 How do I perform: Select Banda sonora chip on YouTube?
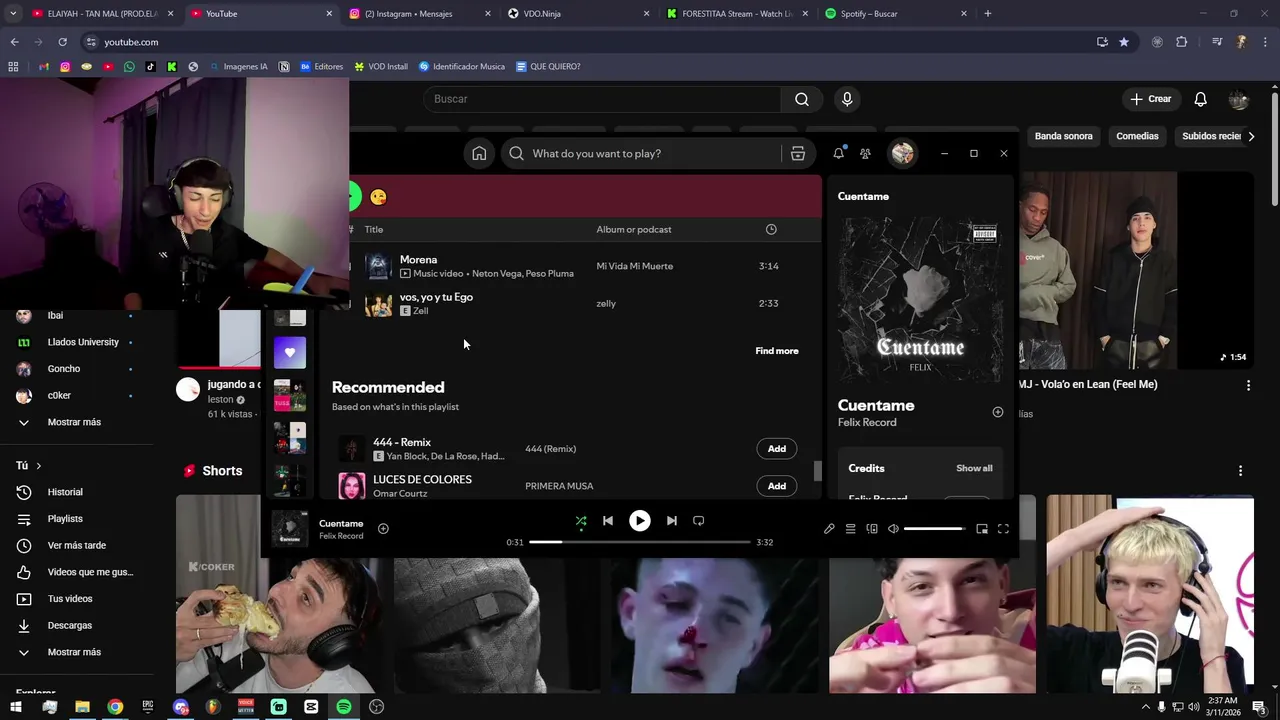(x=1063, y=136)
